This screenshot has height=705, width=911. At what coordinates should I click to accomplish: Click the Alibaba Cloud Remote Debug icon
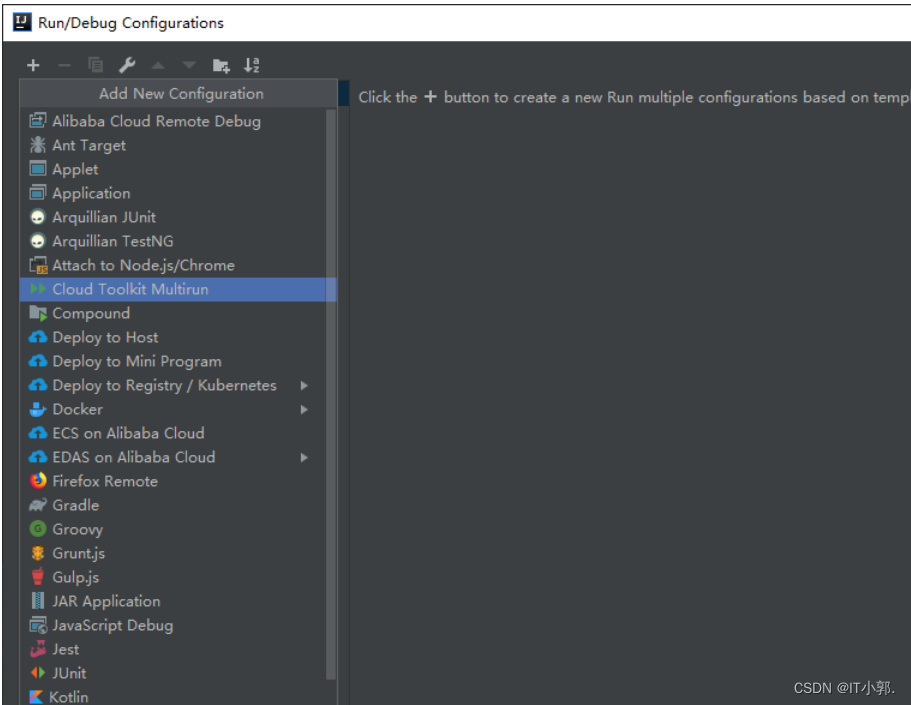(x=38, y=121)
